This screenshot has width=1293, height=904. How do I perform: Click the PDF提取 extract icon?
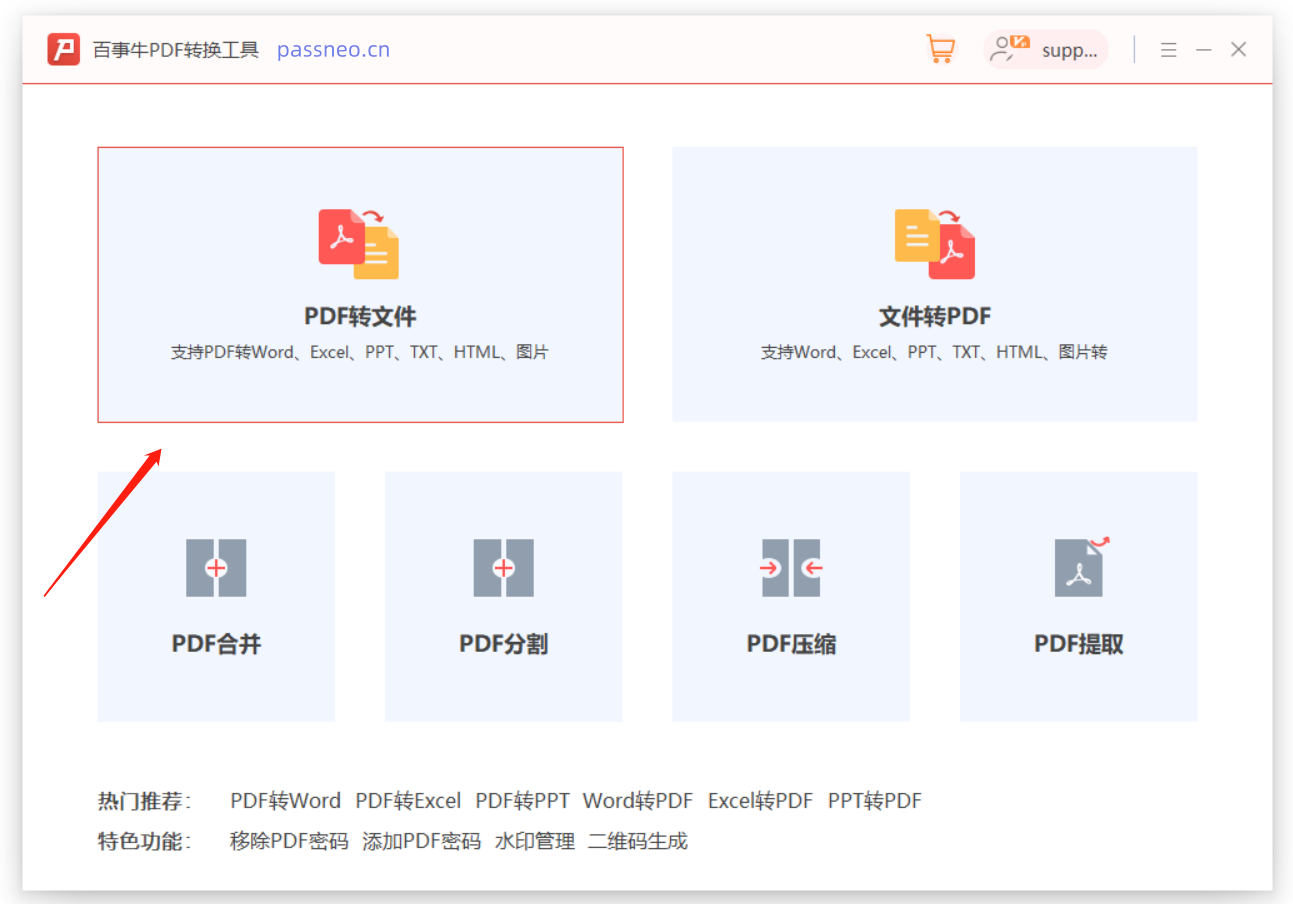coord(1080,567)
